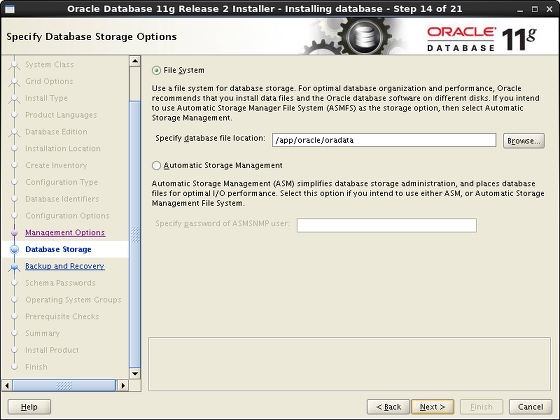Image resolution: width=560 pixels, height=420 pixels.
Task: Click the Database Storage step marker icon
Action: (14, 249)
